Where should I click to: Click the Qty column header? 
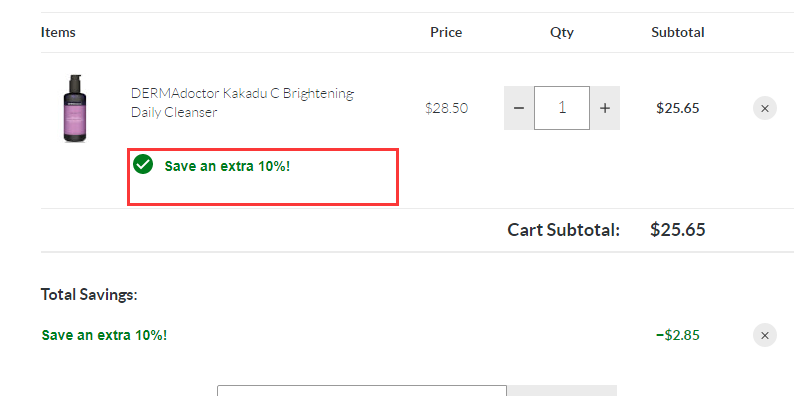562,32
